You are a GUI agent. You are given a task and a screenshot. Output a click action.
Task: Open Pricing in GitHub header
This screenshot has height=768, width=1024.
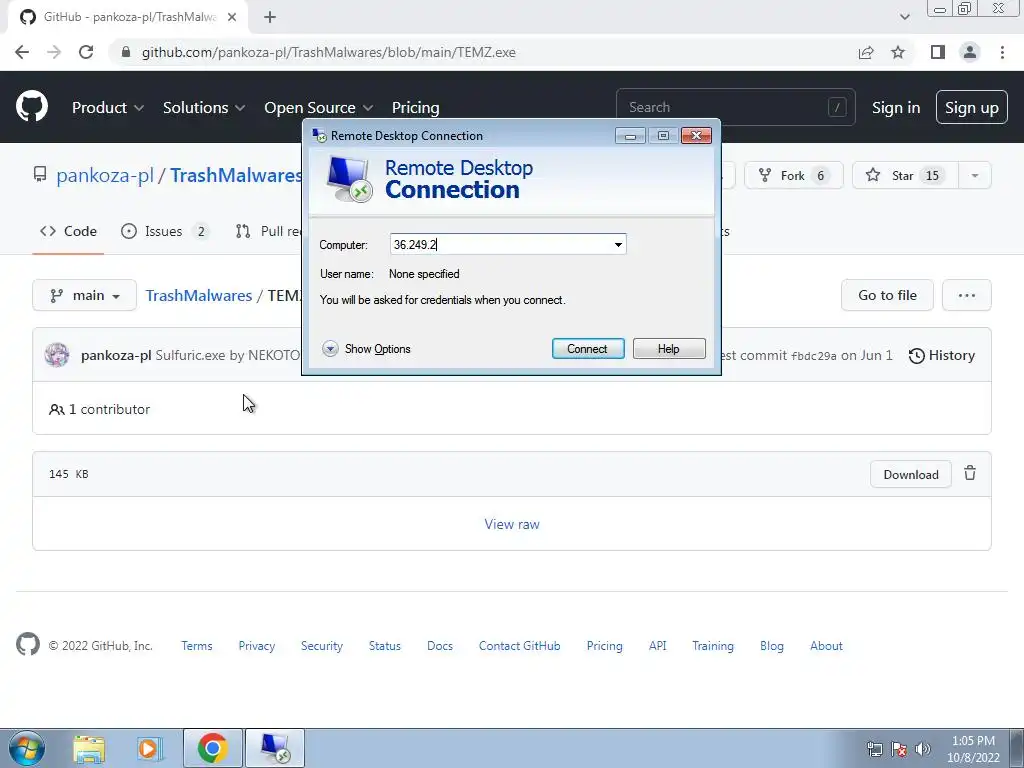pyautogui.click(x=415, y=107)
